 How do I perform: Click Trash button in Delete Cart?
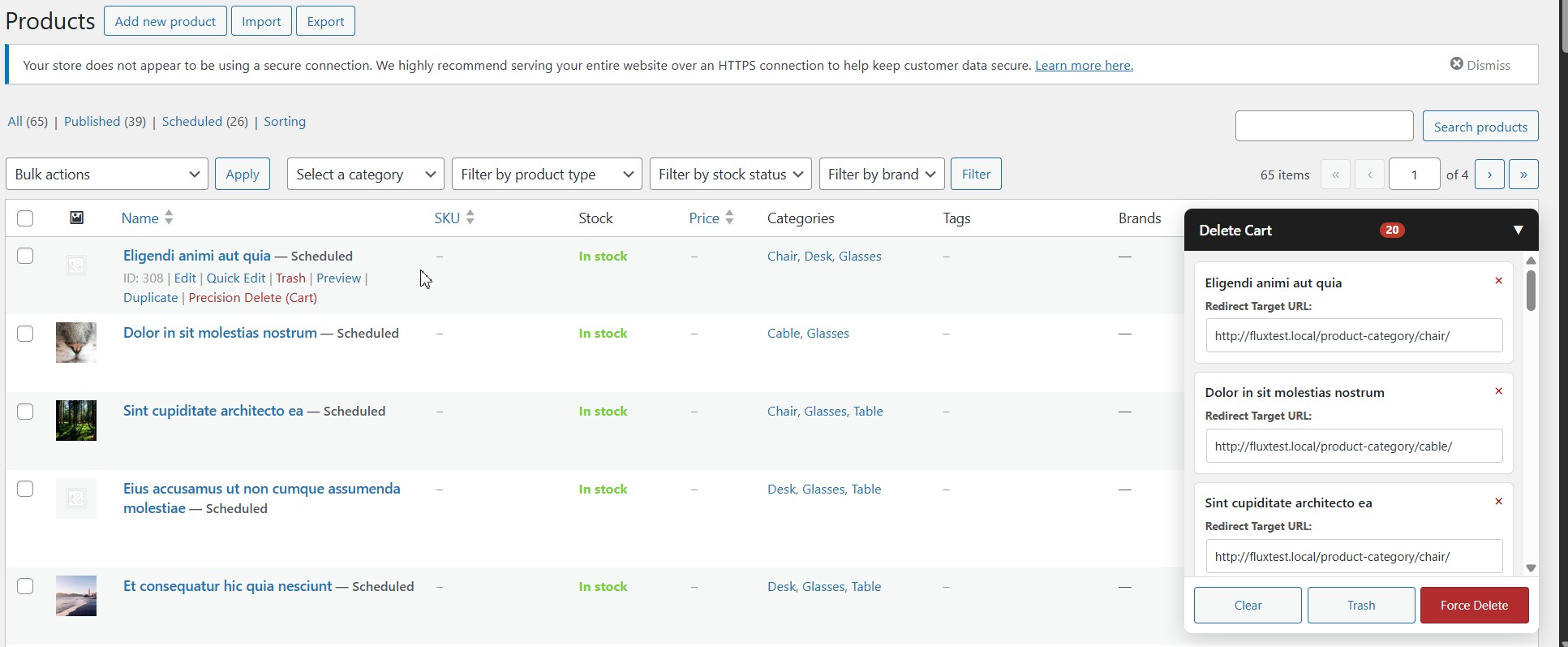point(1361,605)
